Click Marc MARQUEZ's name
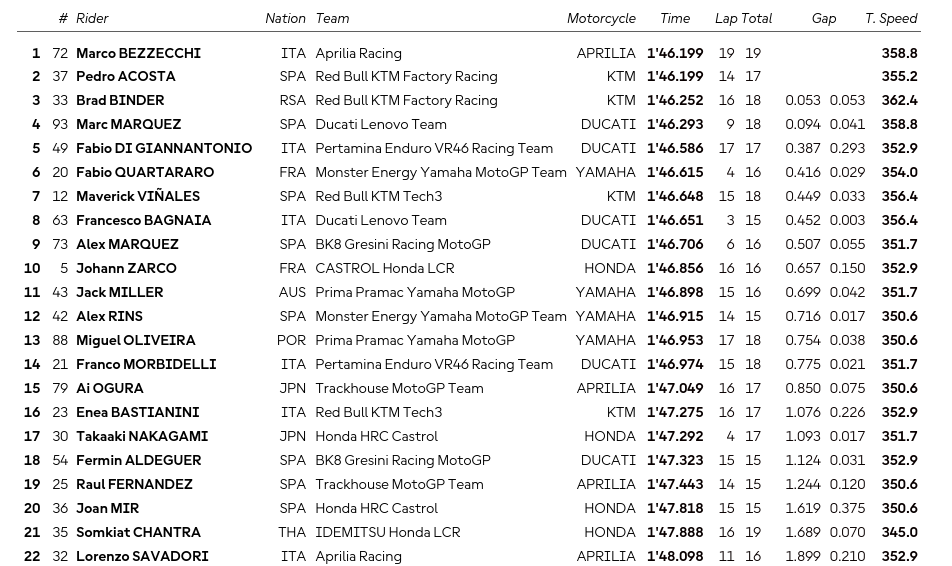 (x=129, y=124)
